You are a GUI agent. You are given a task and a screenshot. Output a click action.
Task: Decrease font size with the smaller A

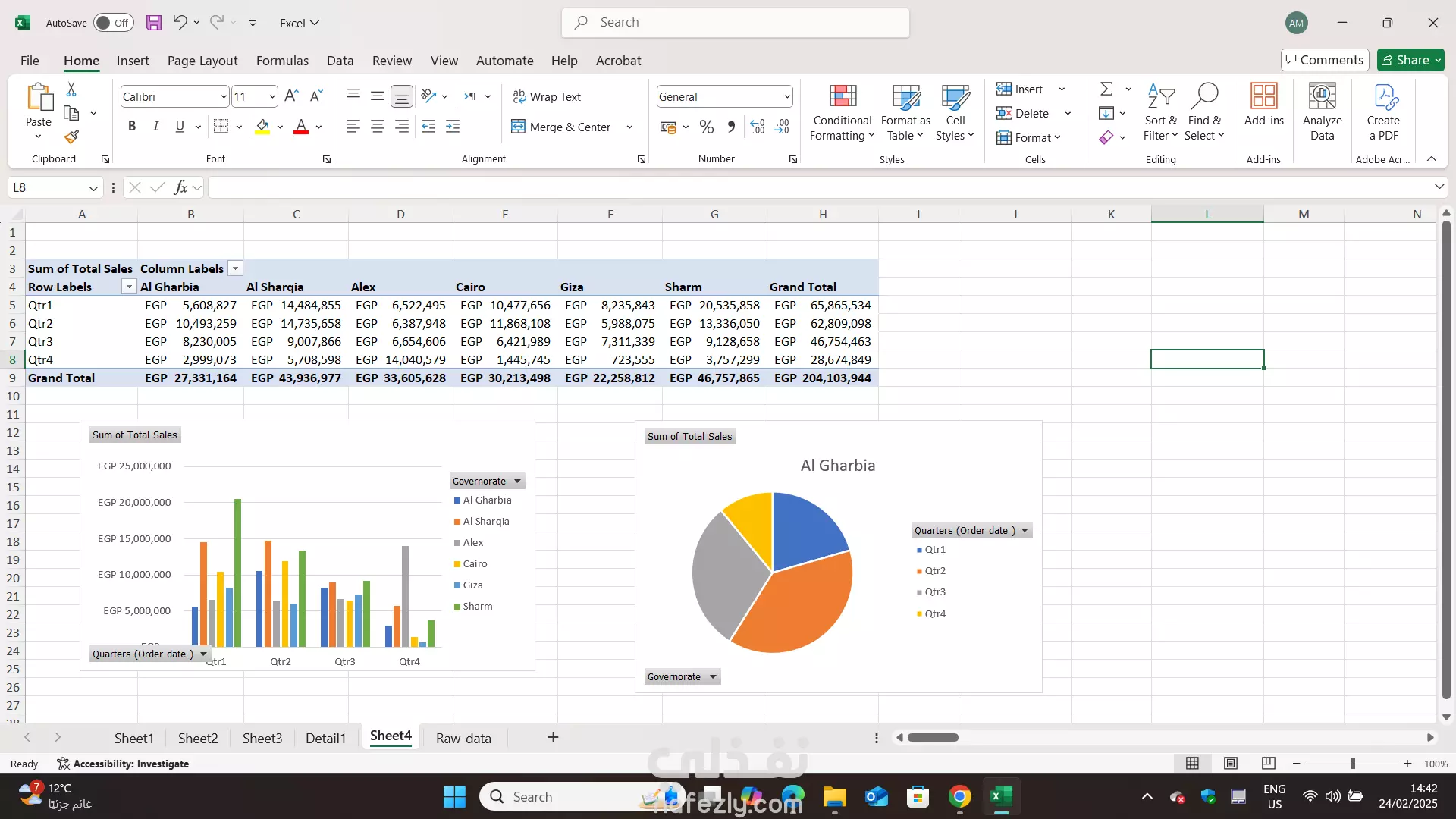click(x=316, y=96)
